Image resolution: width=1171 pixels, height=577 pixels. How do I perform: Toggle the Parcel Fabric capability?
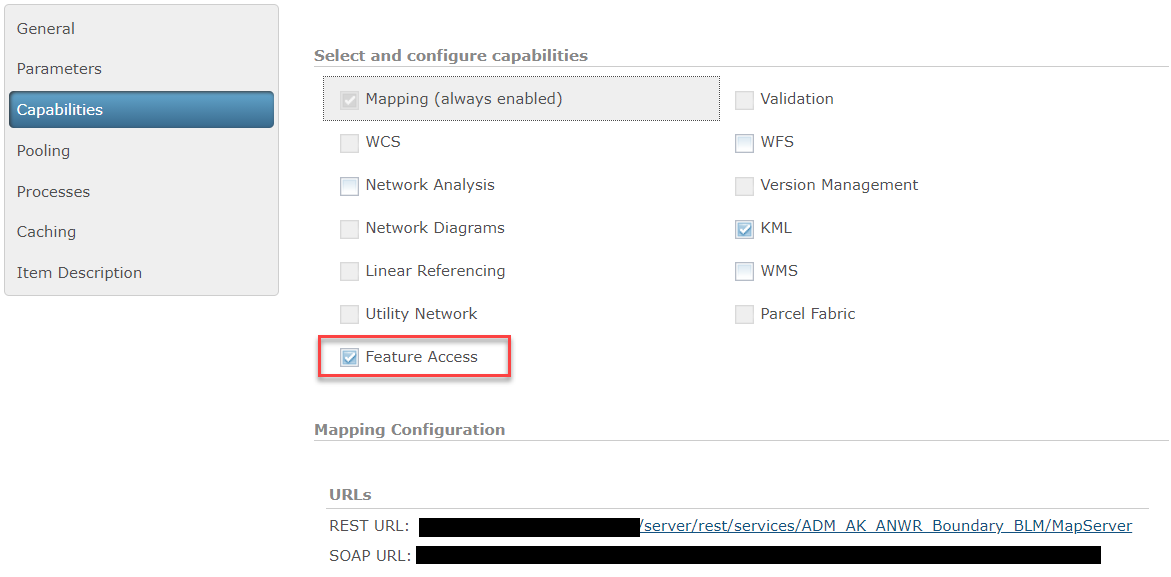[744, 313]
